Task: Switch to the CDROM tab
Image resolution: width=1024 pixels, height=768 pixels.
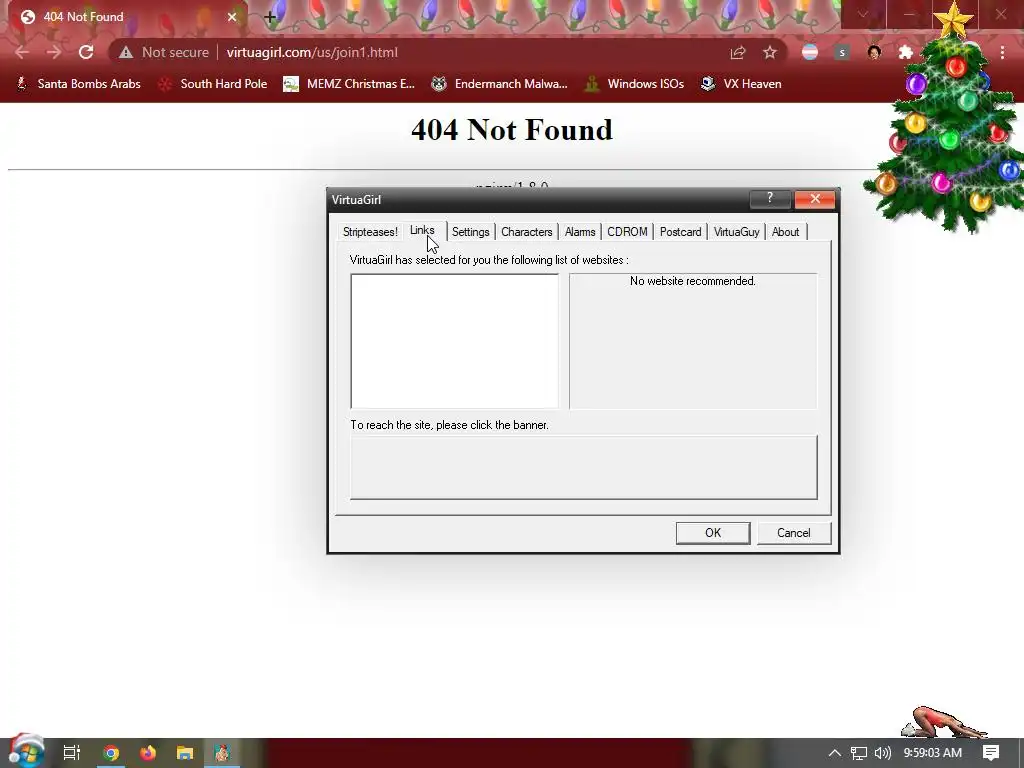Action: pyautogui.click(x=627, y=232)
